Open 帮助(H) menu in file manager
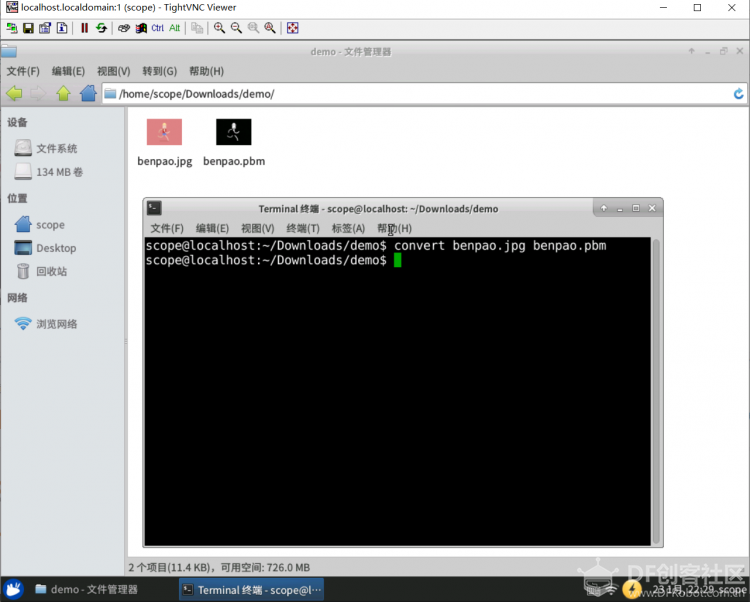The width and height of the screenshot is (750, 602). [x=206, y=71]
